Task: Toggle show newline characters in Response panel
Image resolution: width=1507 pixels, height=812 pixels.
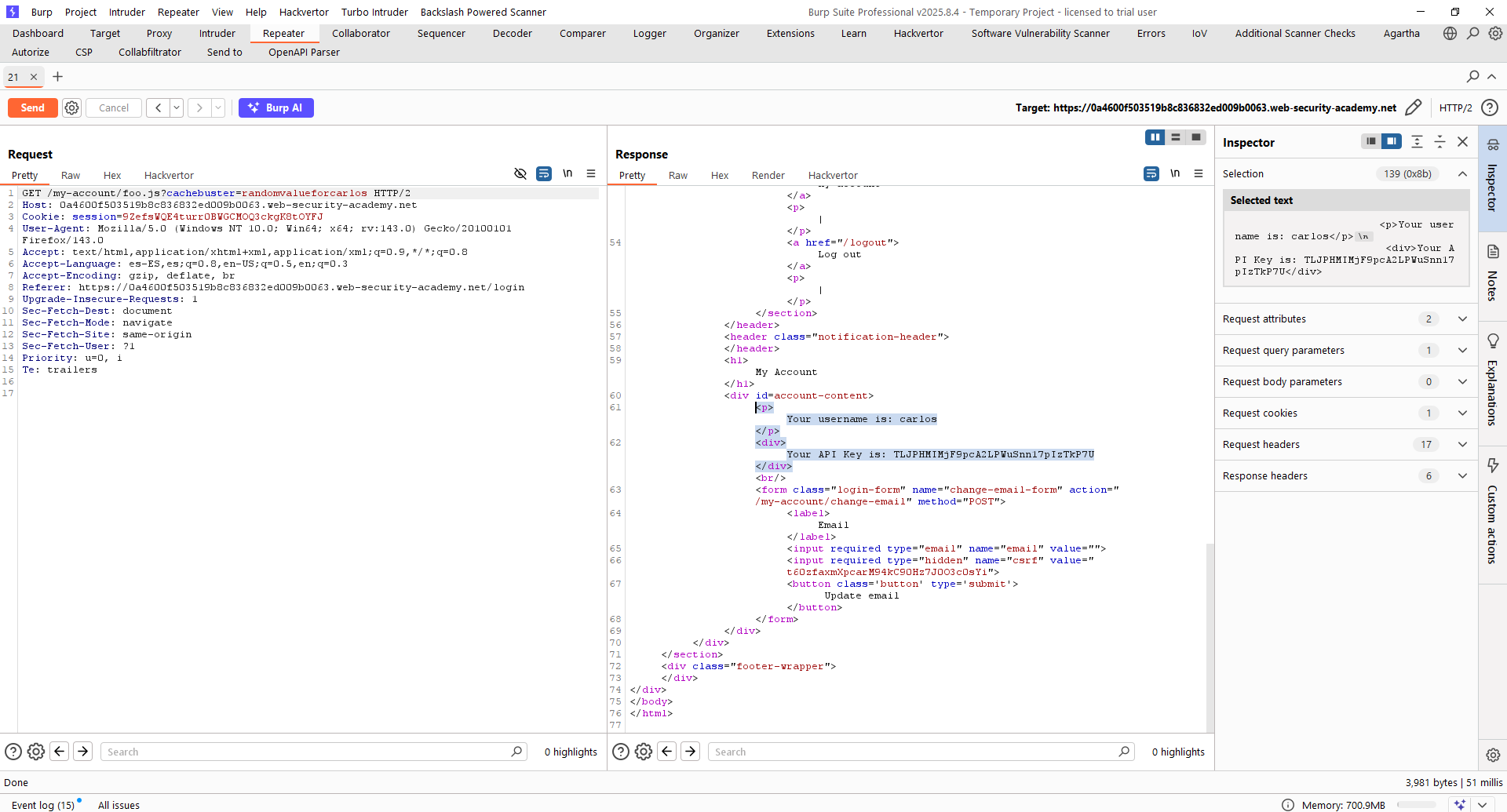Action: tap(1174, 173)
